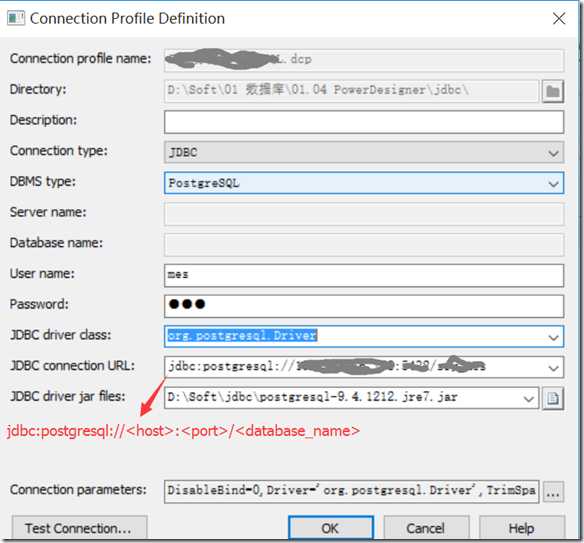Click the folder browse icon beside Directory
Screen dimensions: 584x543
point(553,91)
